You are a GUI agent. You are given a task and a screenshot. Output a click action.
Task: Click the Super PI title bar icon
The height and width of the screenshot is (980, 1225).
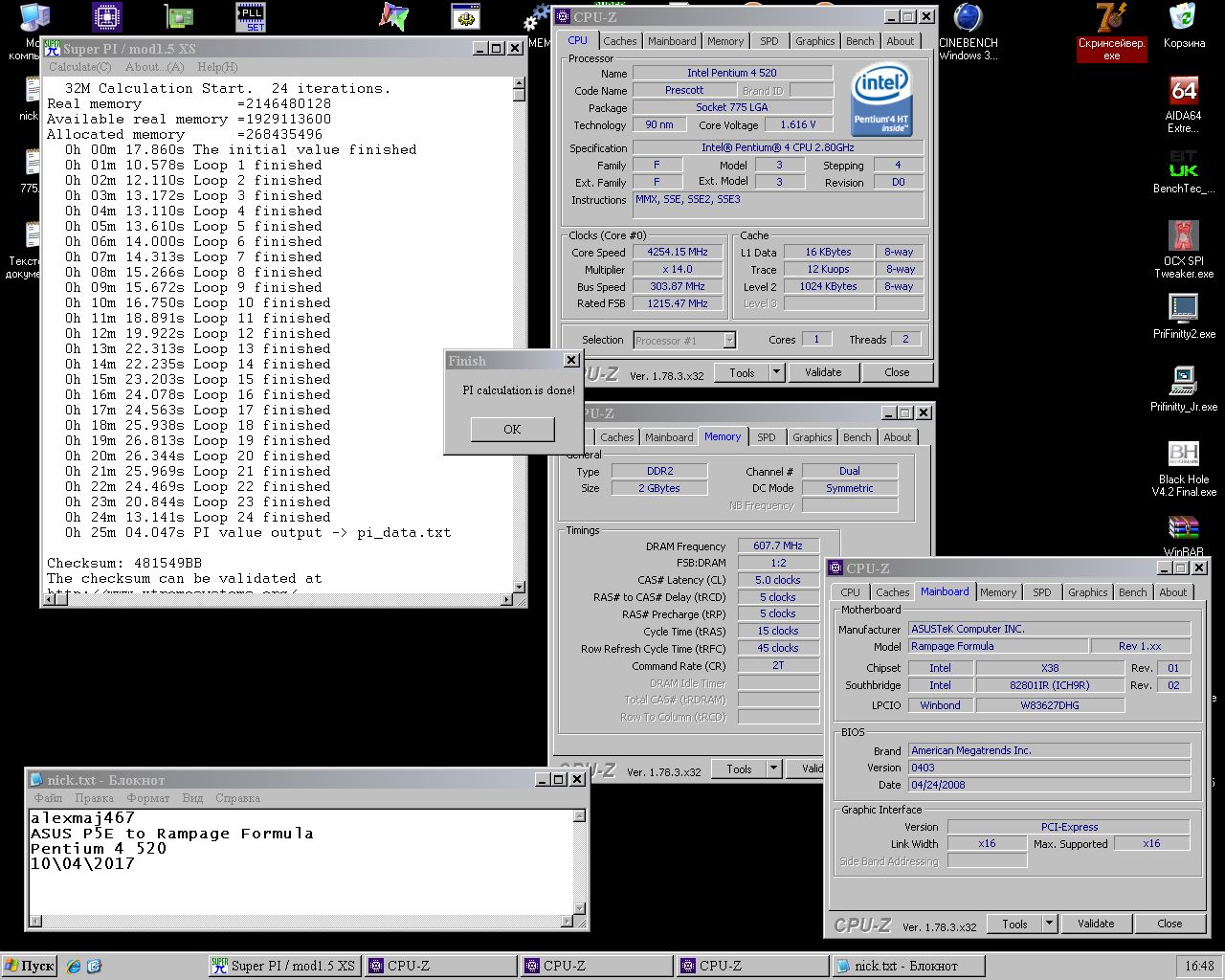(x=52, y=48)
